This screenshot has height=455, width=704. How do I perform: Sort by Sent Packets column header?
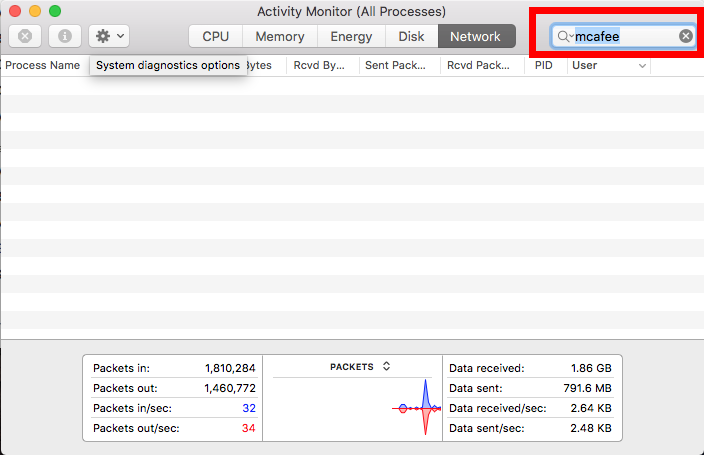pyautogui.click(x=398, y=65)
